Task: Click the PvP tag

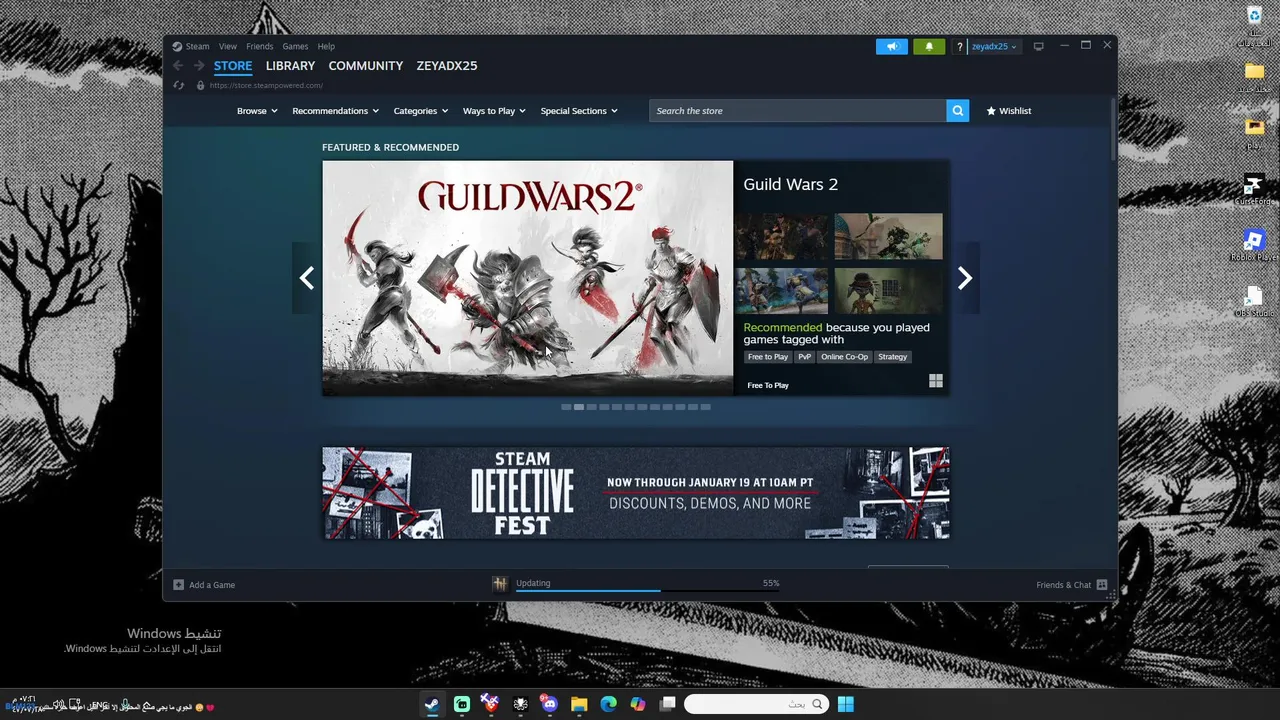Action: coord(805,357)
